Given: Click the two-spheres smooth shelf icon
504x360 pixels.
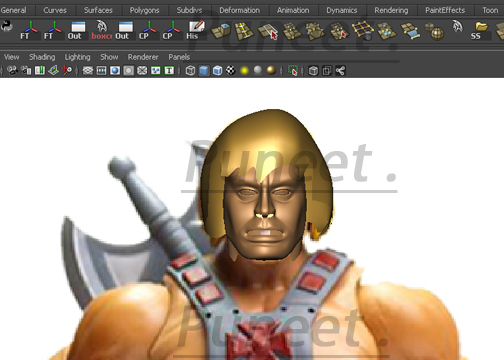Looking at the screenshot, I should click(x=435, y=31).
